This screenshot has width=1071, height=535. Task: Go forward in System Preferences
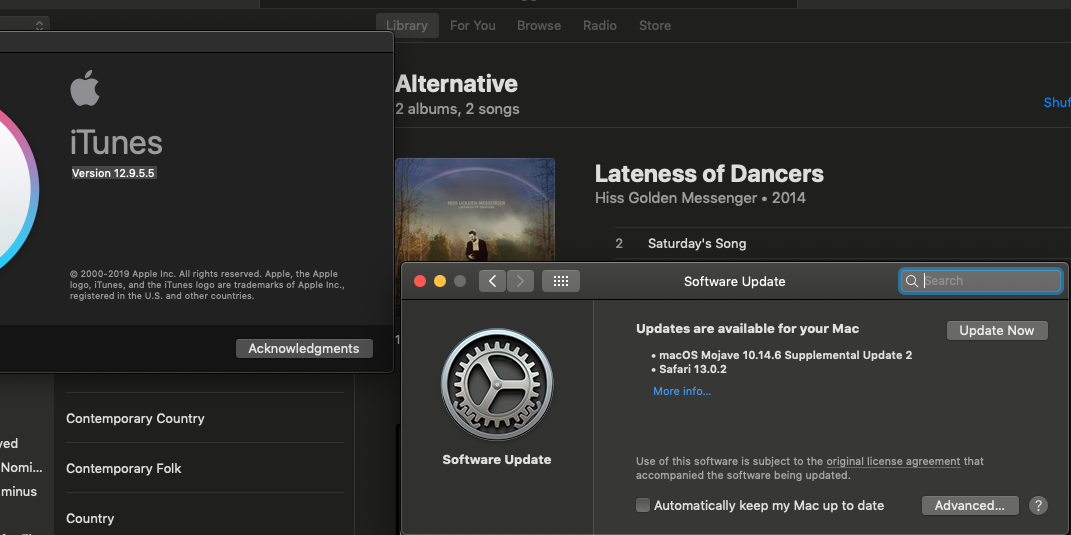pyautogui.click(x=520, y=281)
